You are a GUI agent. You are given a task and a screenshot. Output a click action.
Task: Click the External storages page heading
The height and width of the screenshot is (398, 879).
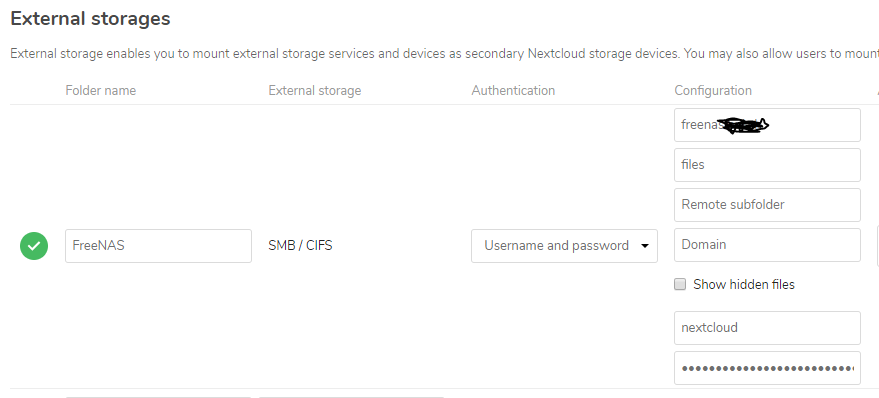pyautogui.click(x=90, y=18)
